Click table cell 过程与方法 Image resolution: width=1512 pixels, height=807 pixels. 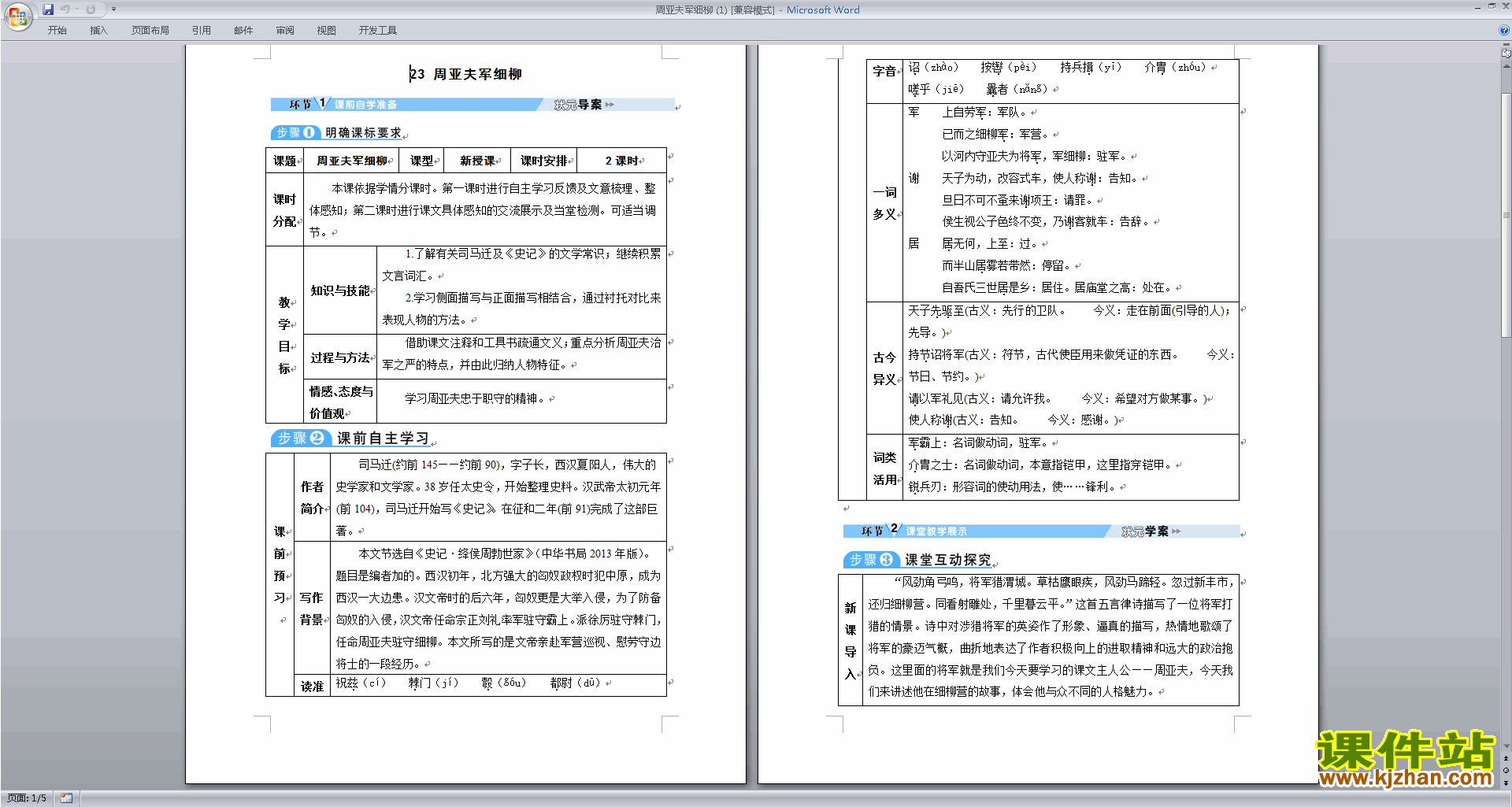pos(340,357)
